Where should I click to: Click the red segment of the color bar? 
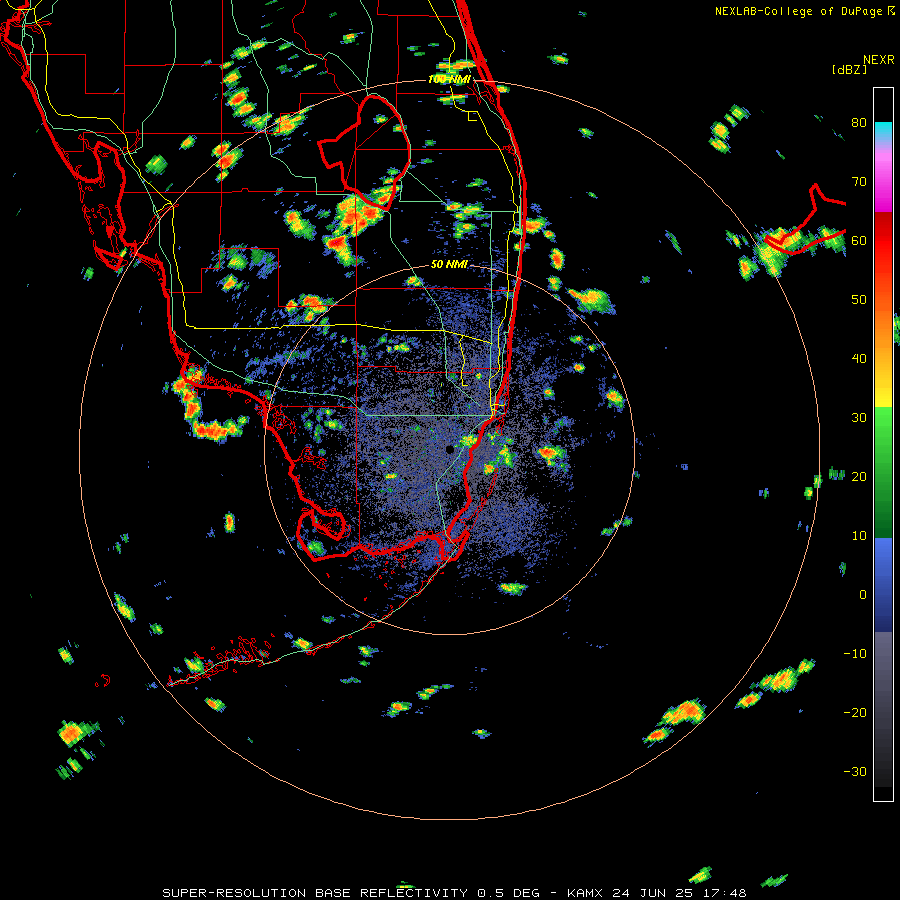(883, 241)
